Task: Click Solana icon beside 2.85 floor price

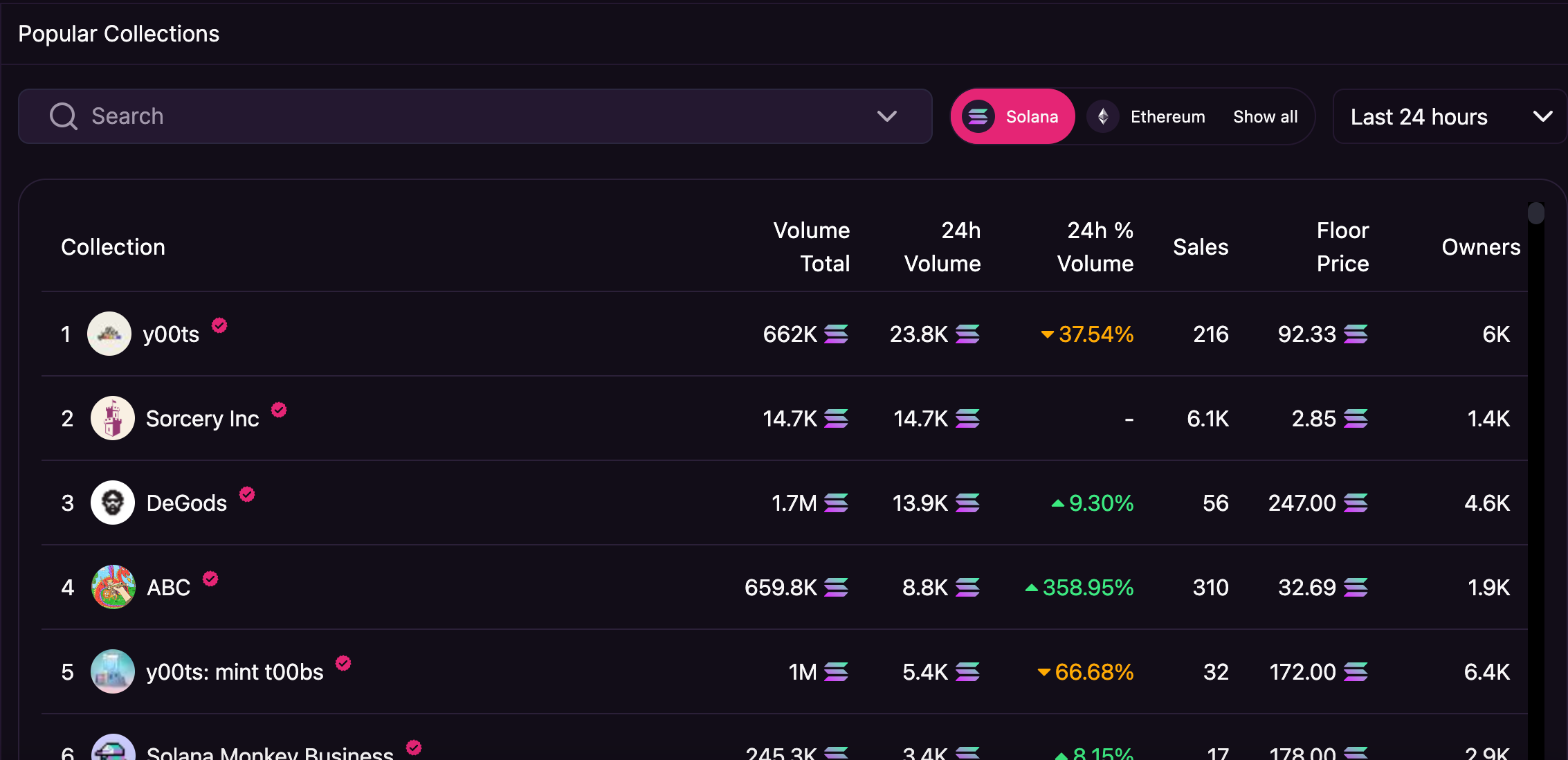Action: click(1356, 419)
